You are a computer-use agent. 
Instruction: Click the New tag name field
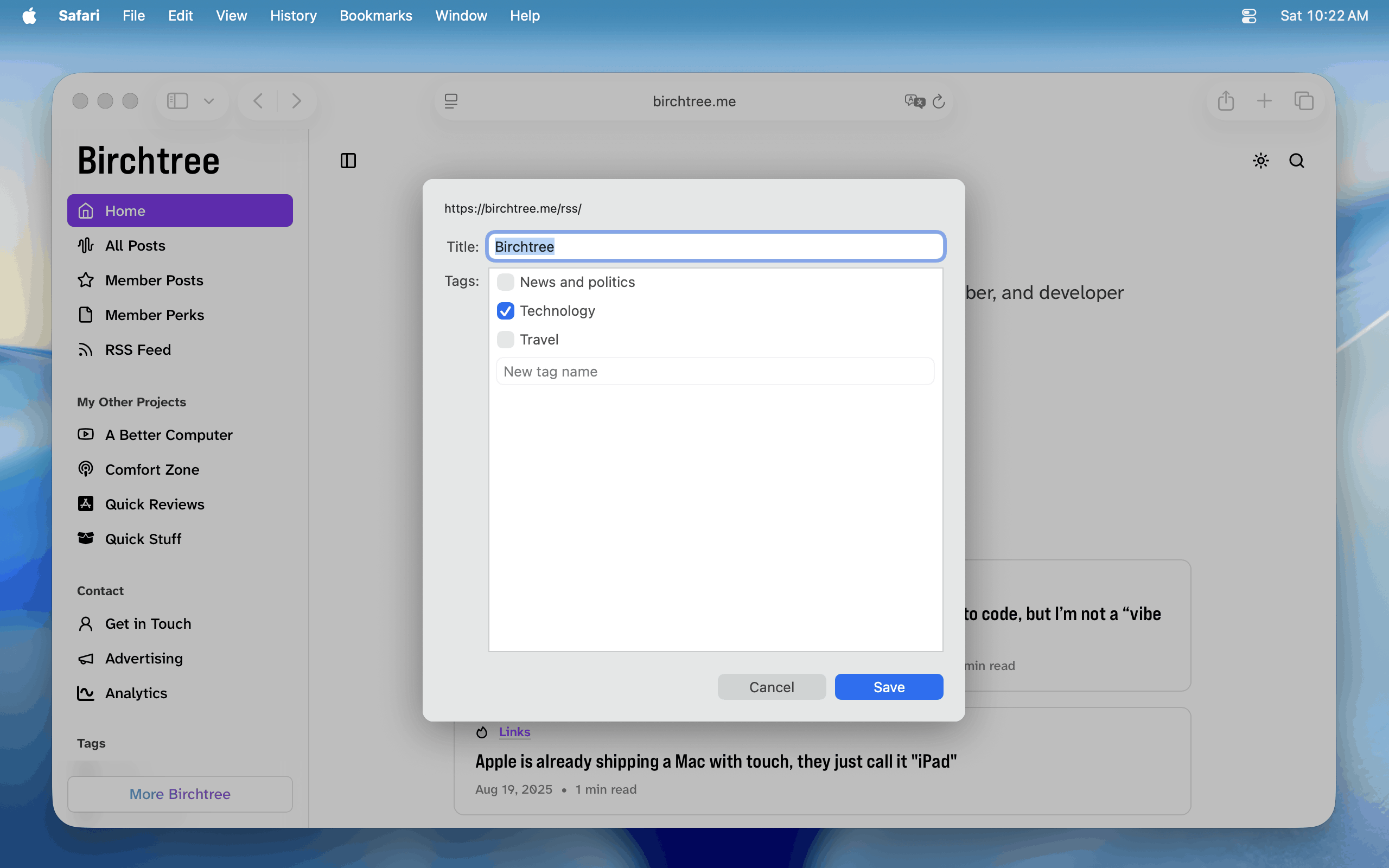(x=715, y=372)
